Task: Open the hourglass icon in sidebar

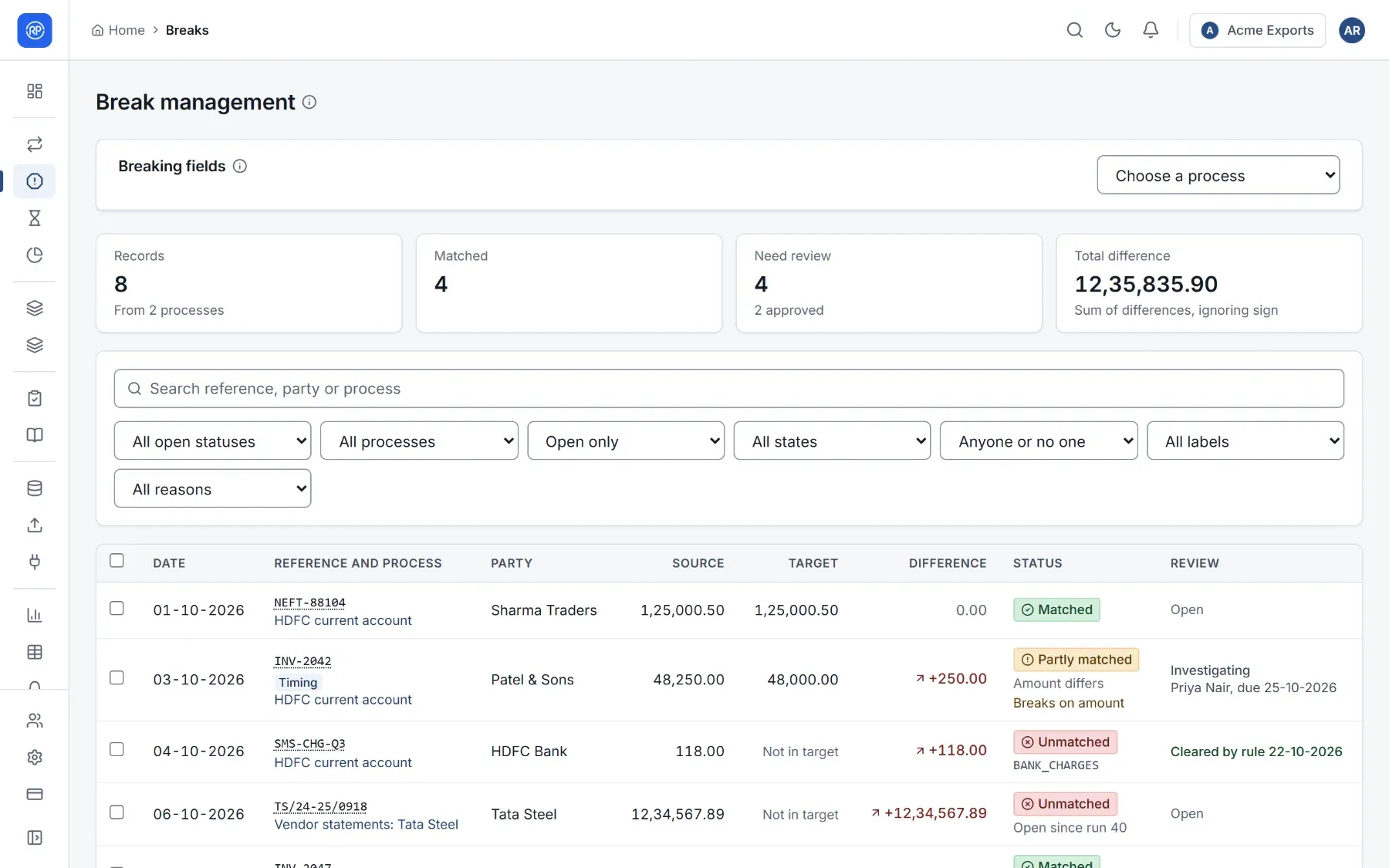Action: 35,218
